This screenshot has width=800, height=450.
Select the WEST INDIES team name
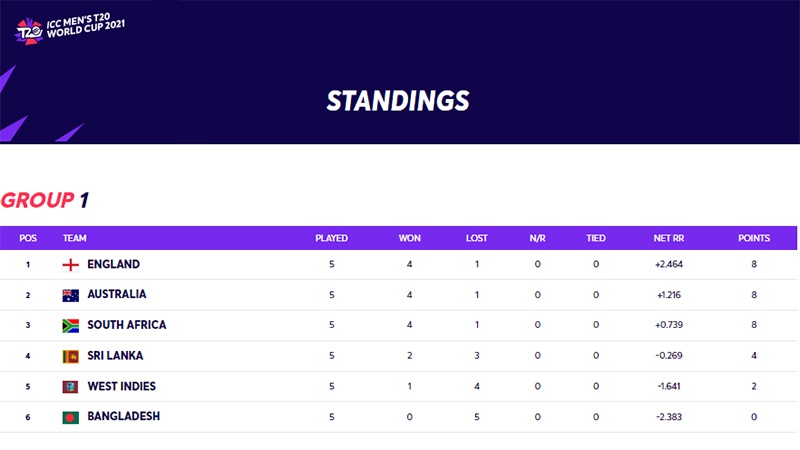[122, 386]
